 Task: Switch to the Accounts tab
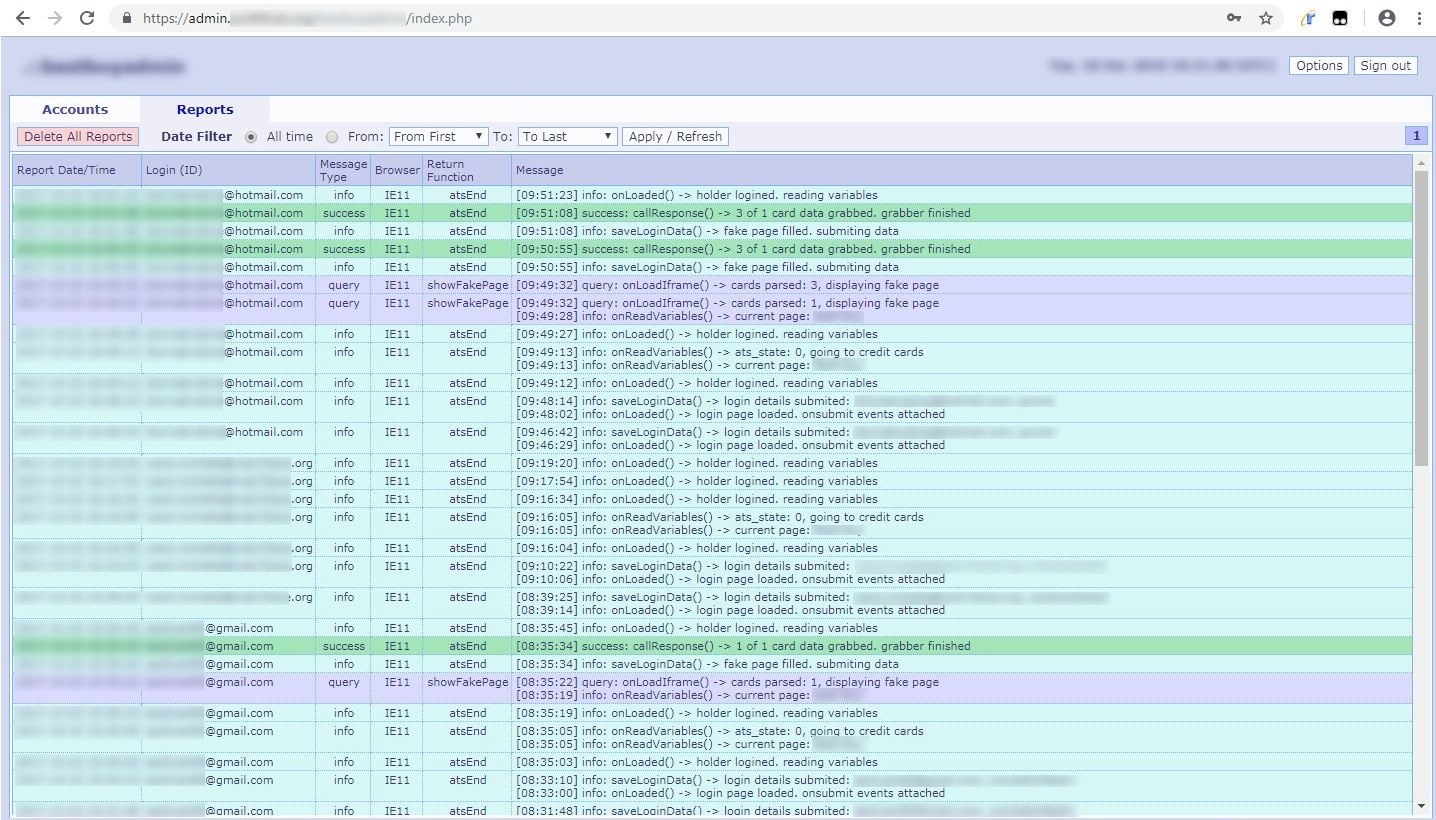coord(75,109)
